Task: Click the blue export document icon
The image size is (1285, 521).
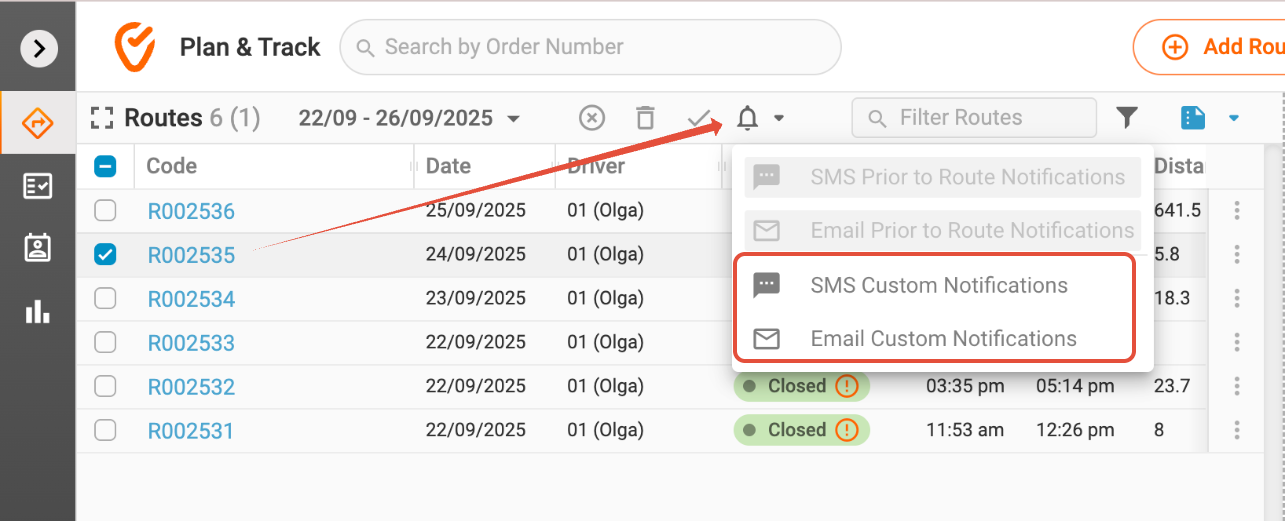Action: coord(1193,118)
